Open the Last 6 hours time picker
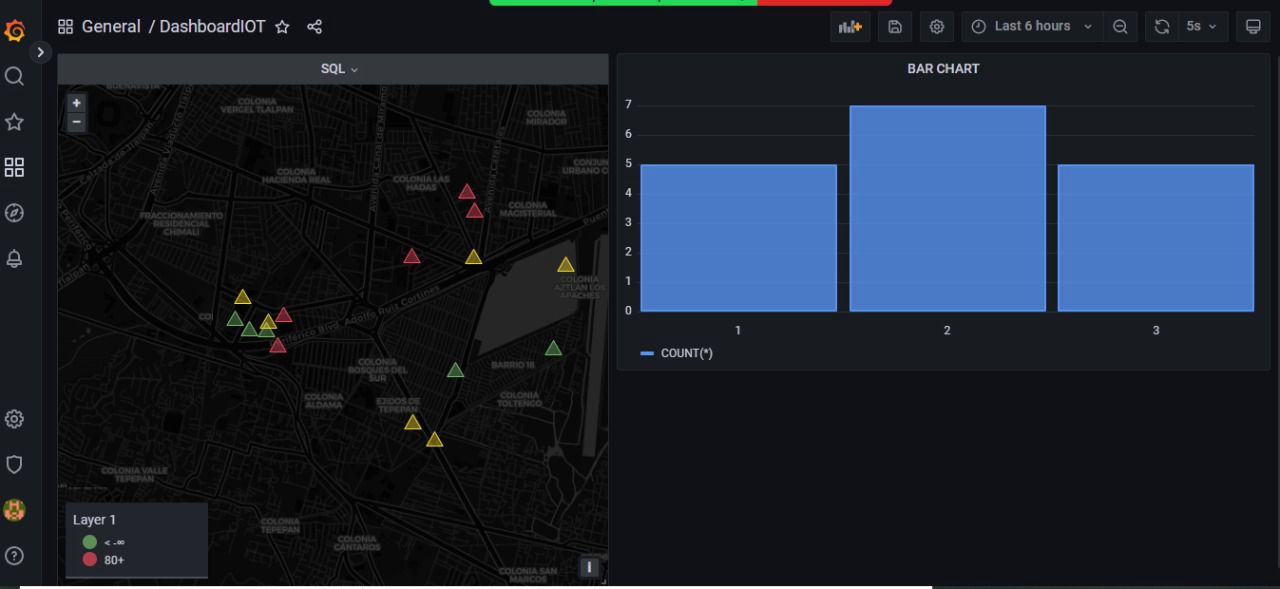Viewport: 1280px width, 589px height. click(1032, 27)
